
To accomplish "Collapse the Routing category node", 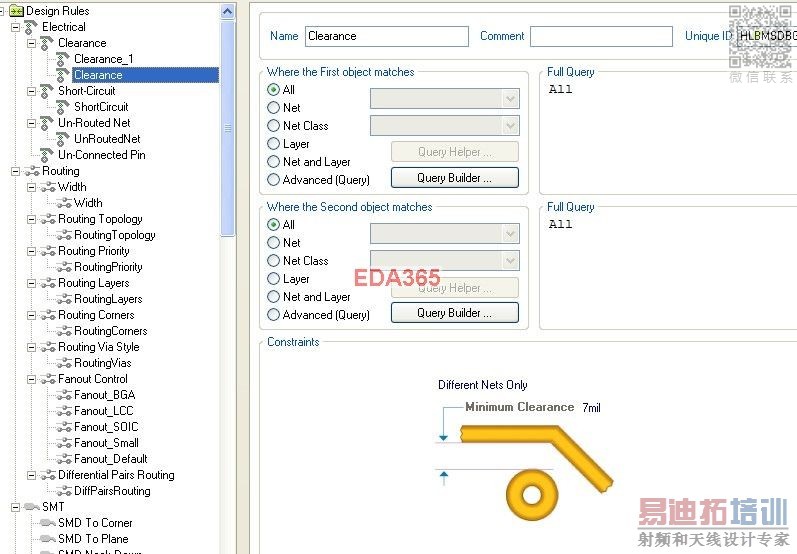I will [16, 171].
